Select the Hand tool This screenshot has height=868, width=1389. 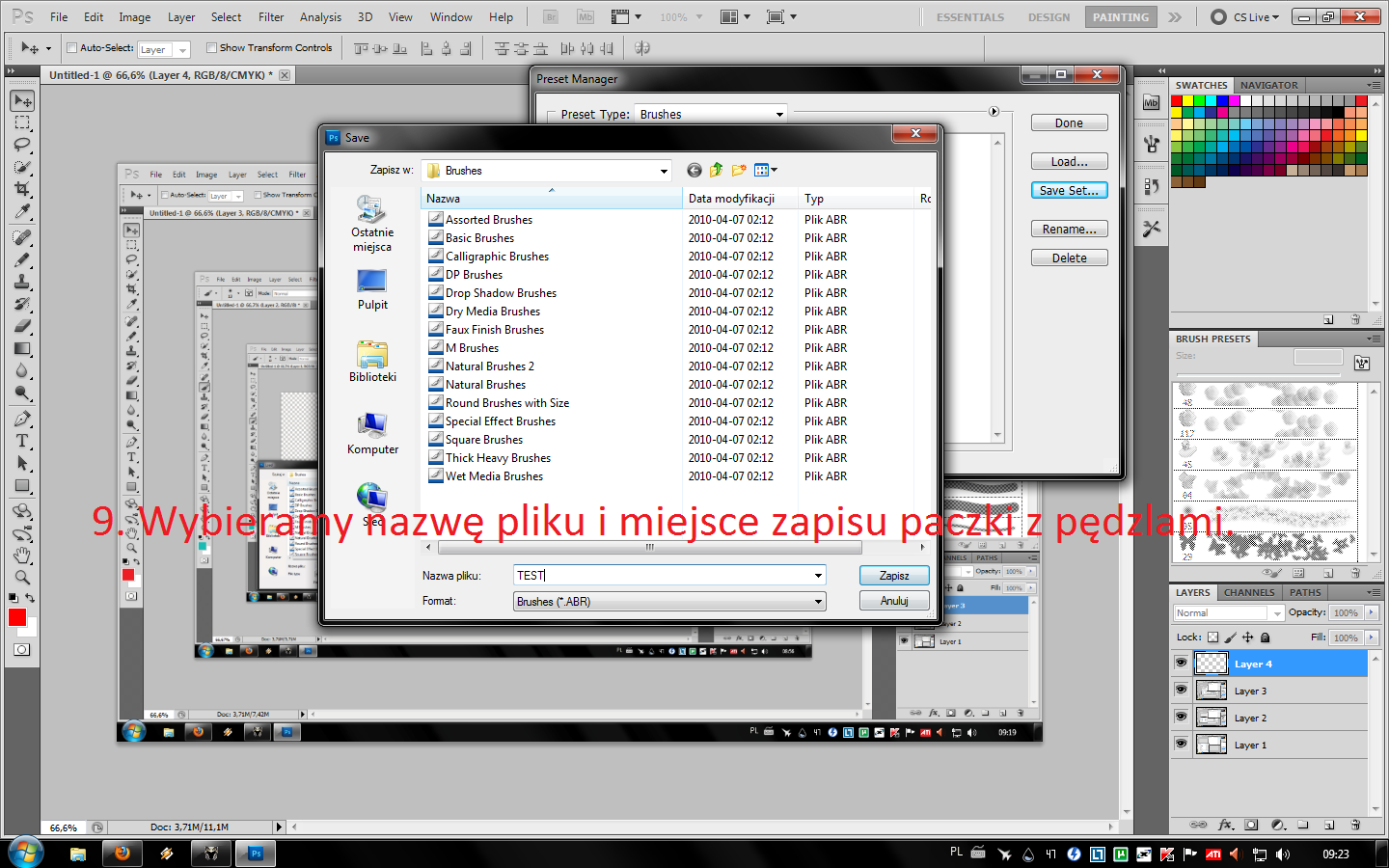coord(22,556)
